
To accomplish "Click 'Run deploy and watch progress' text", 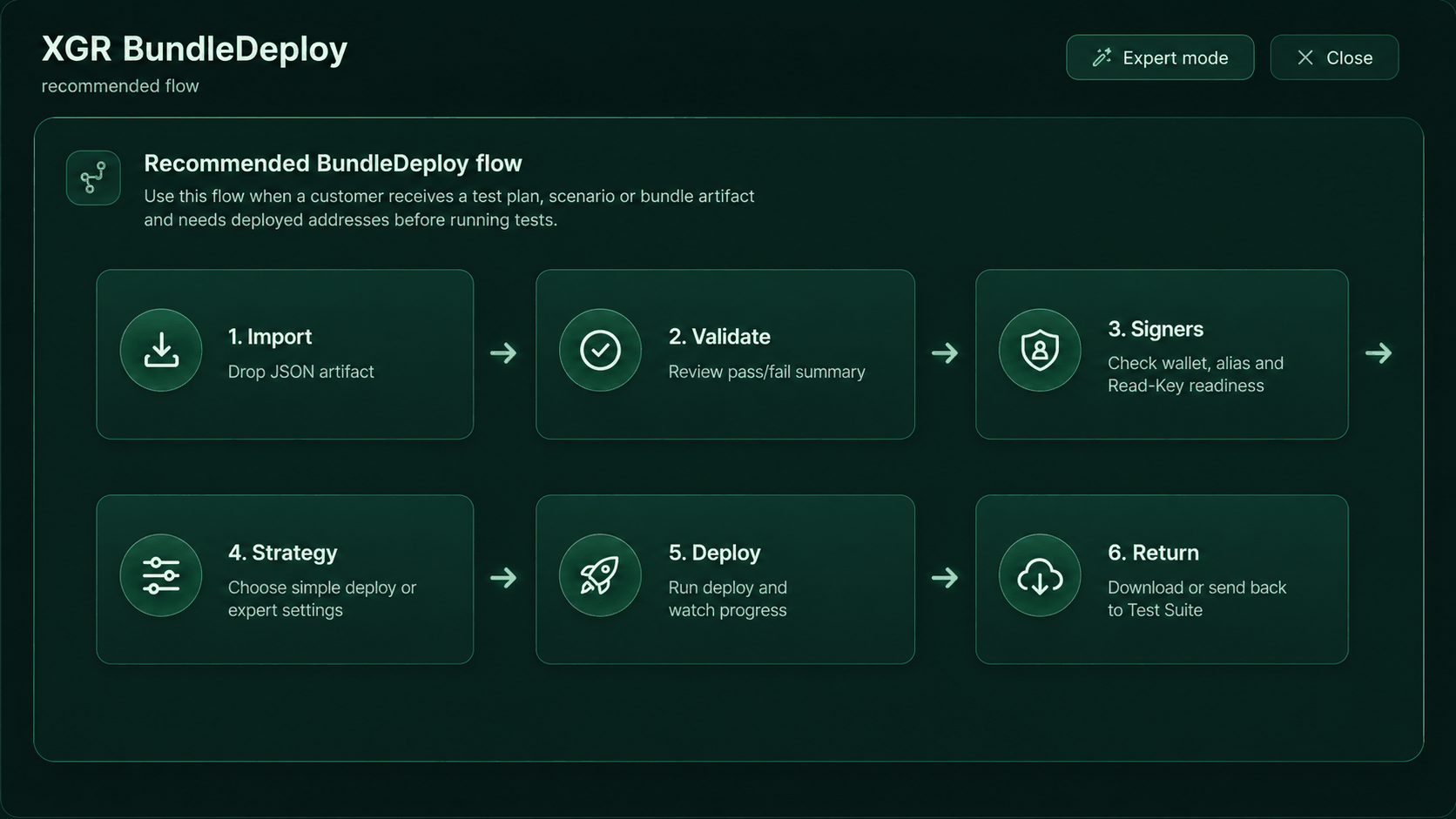I will click(x=728, y=599).
